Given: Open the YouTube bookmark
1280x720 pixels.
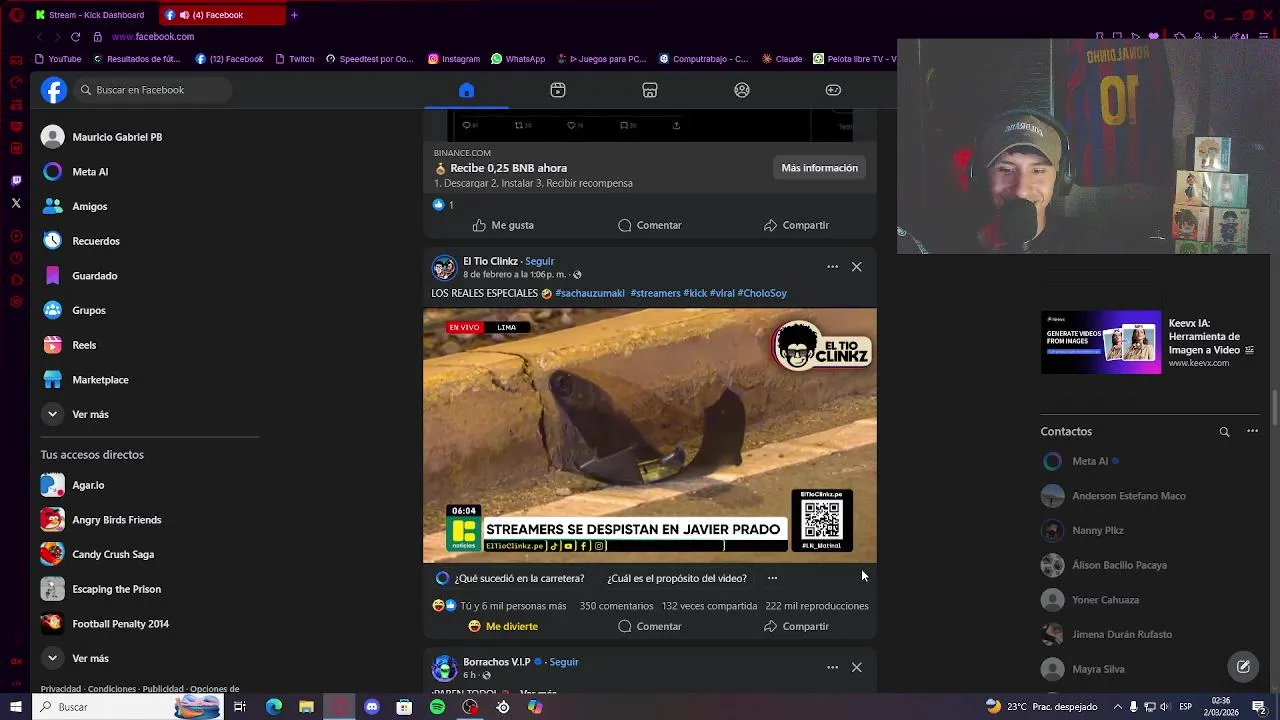Looking at the screenshot, I should coord(58,59).
